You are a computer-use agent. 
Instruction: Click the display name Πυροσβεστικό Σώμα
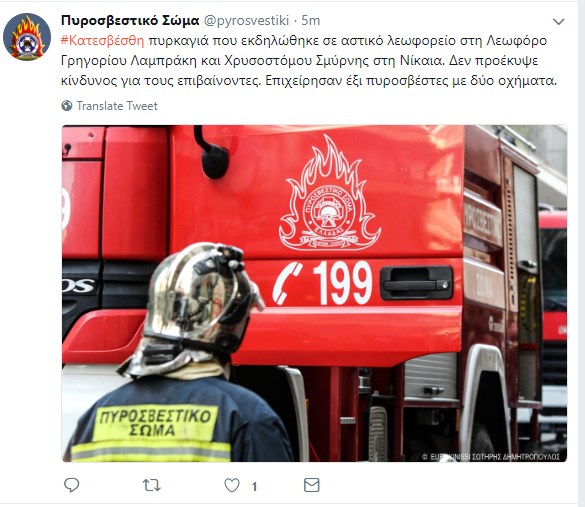point(130,20)
